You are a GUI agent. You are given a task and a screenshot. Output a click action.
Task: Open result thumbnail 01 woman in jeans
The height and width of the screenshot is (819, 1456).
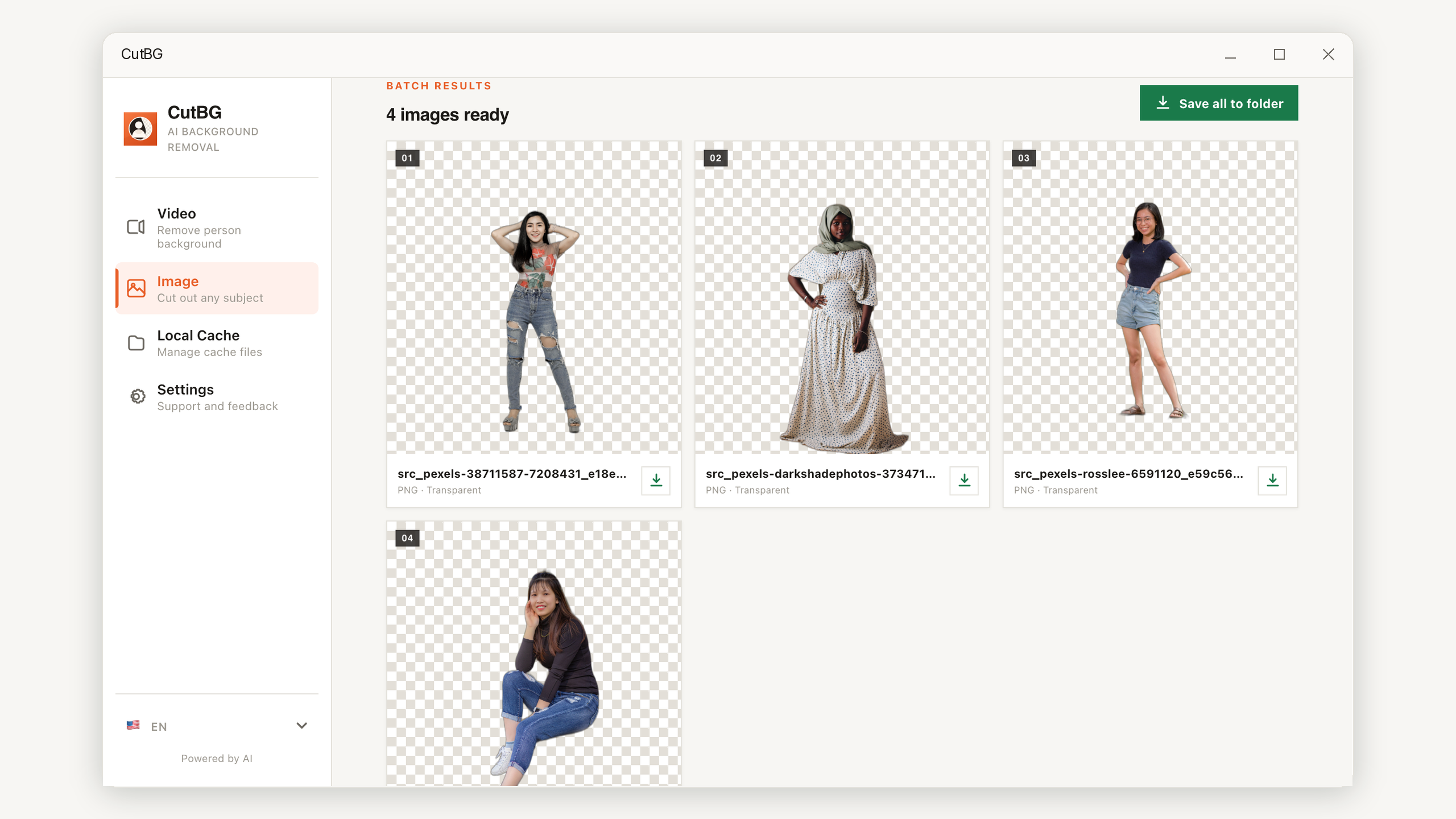533,297
